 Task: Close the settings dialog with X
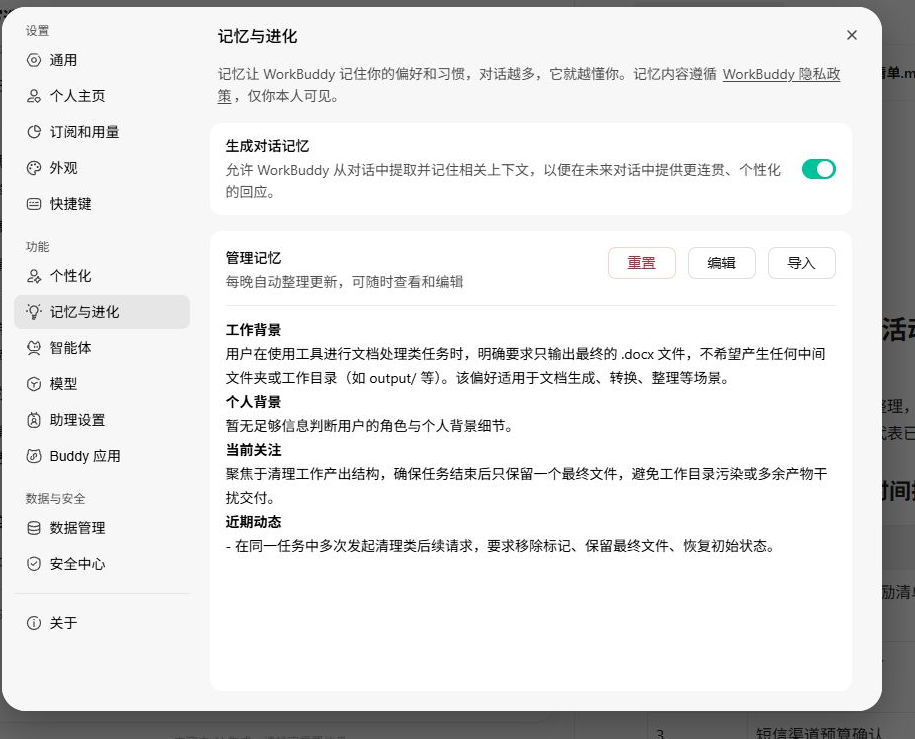coord(851,35)
